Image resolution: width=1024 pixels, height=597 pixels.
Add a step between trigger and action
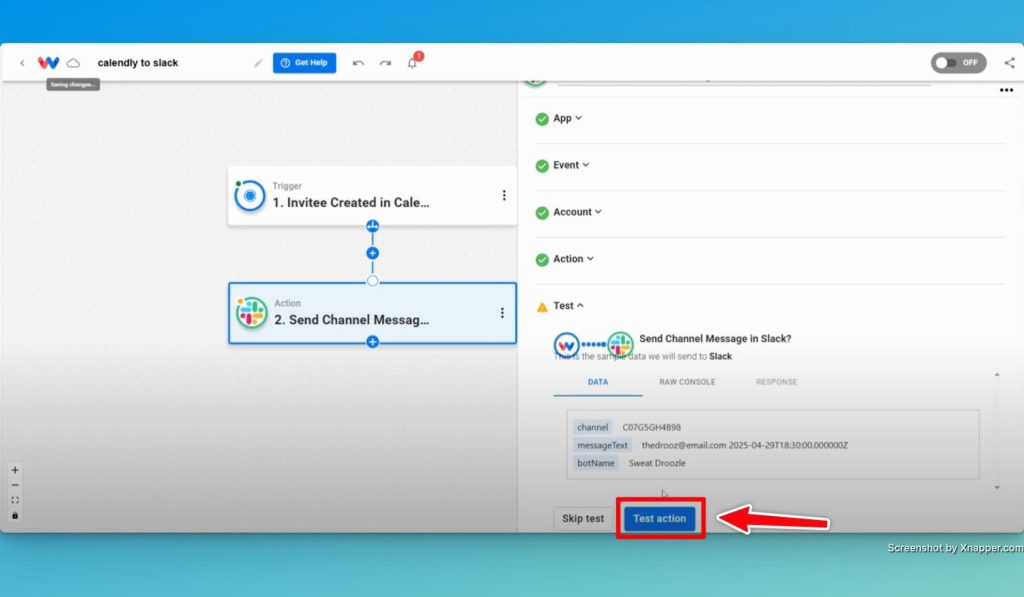pyautogui.click(x=372, y=253)
